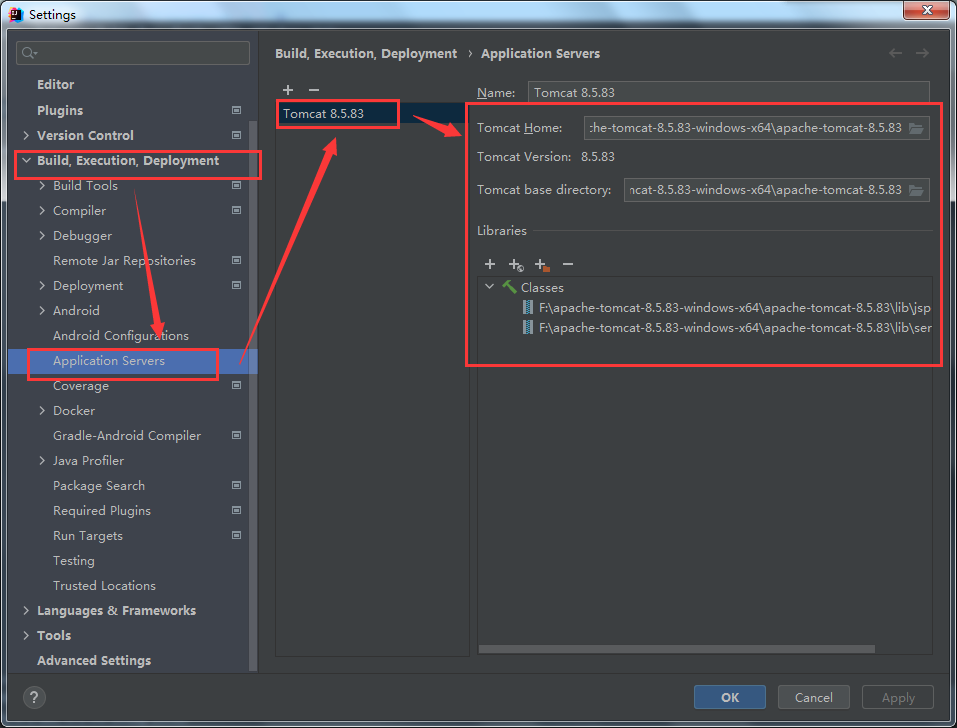Expand the Deployment node

pyautogui.click(x=42, y=285)
